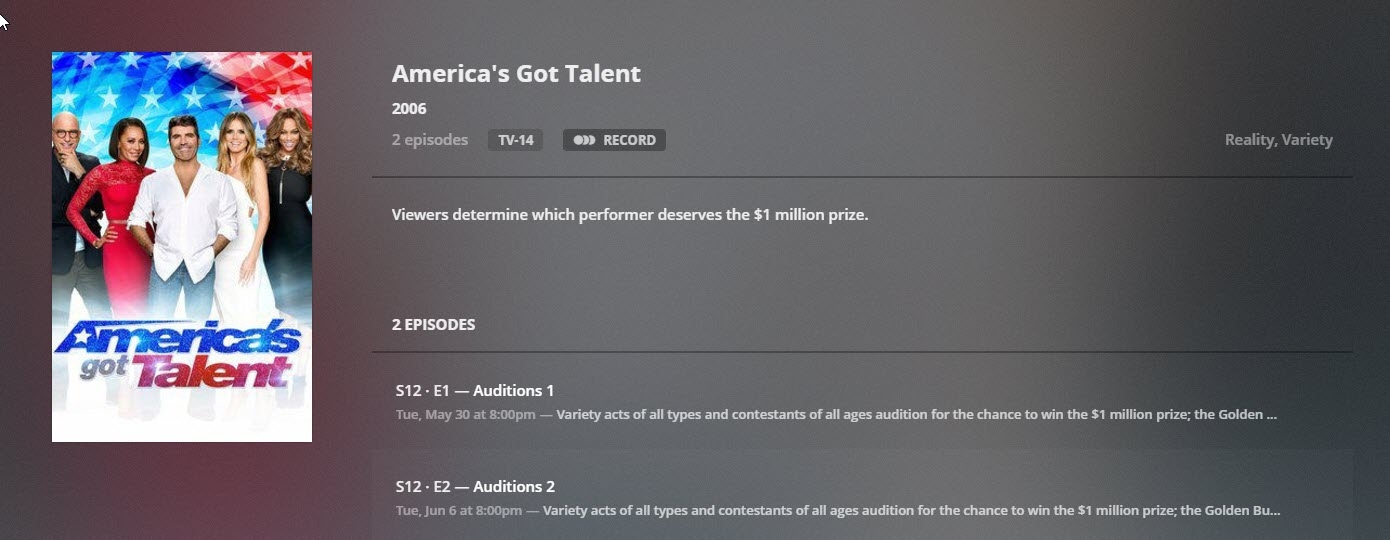Expand the truncated ellipsis on Auditions 1 description

coord(1271,415)
